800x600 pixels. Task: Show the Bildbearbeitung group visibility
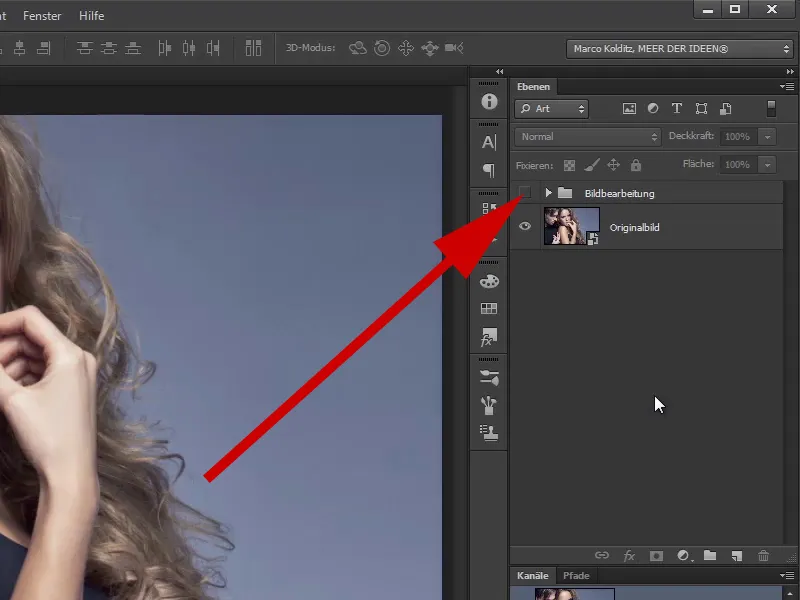[524, 193]
